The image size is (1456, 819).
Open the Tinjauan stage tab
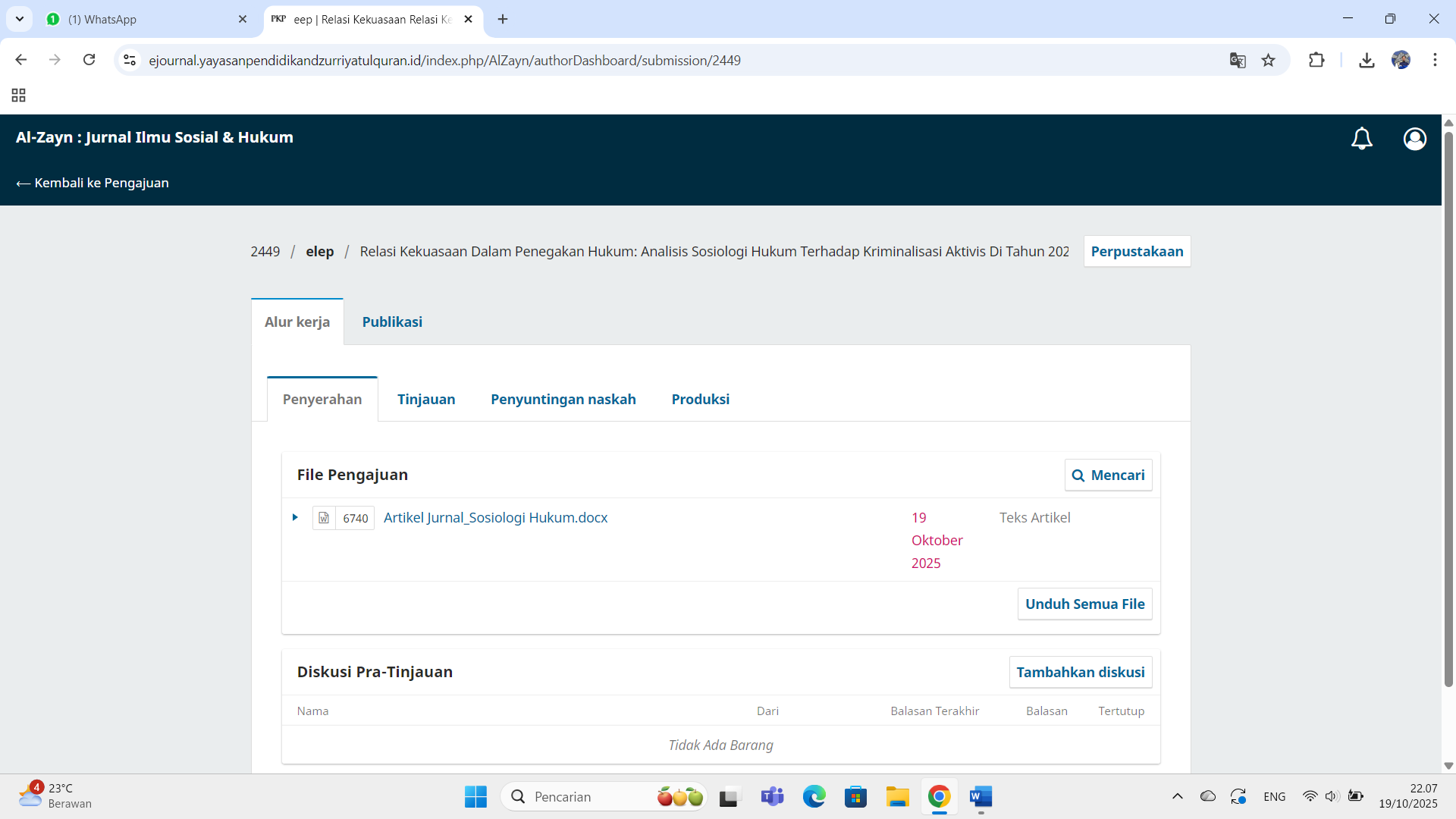click(x=426, y=399)
